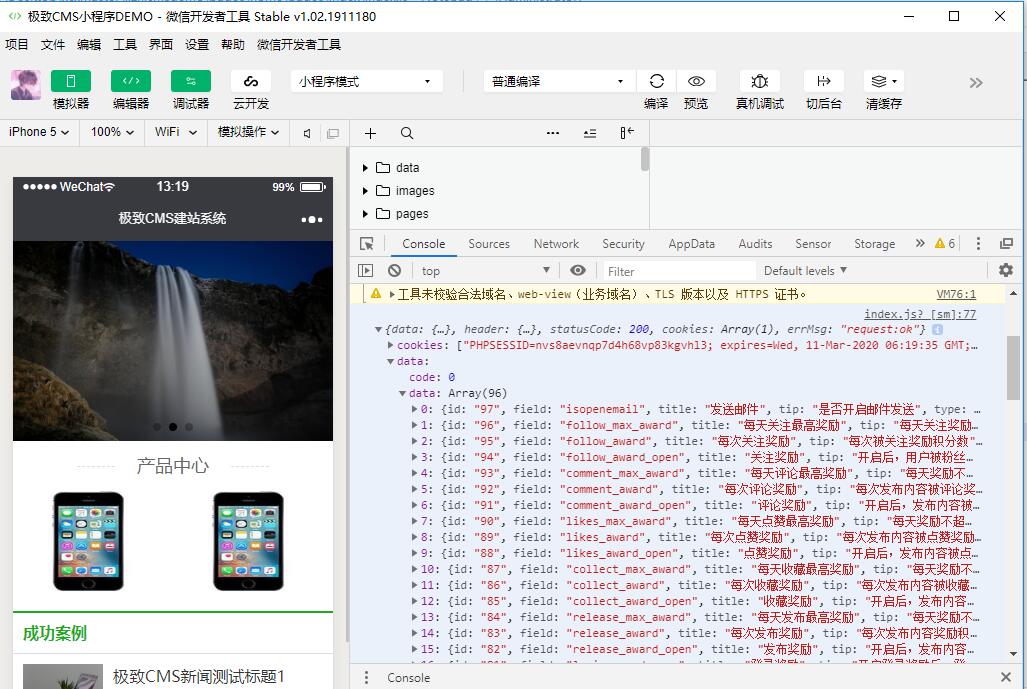Screen dimensions: 1027x689
Task: Open console settings gear icon
Action: coord(1005,270)
